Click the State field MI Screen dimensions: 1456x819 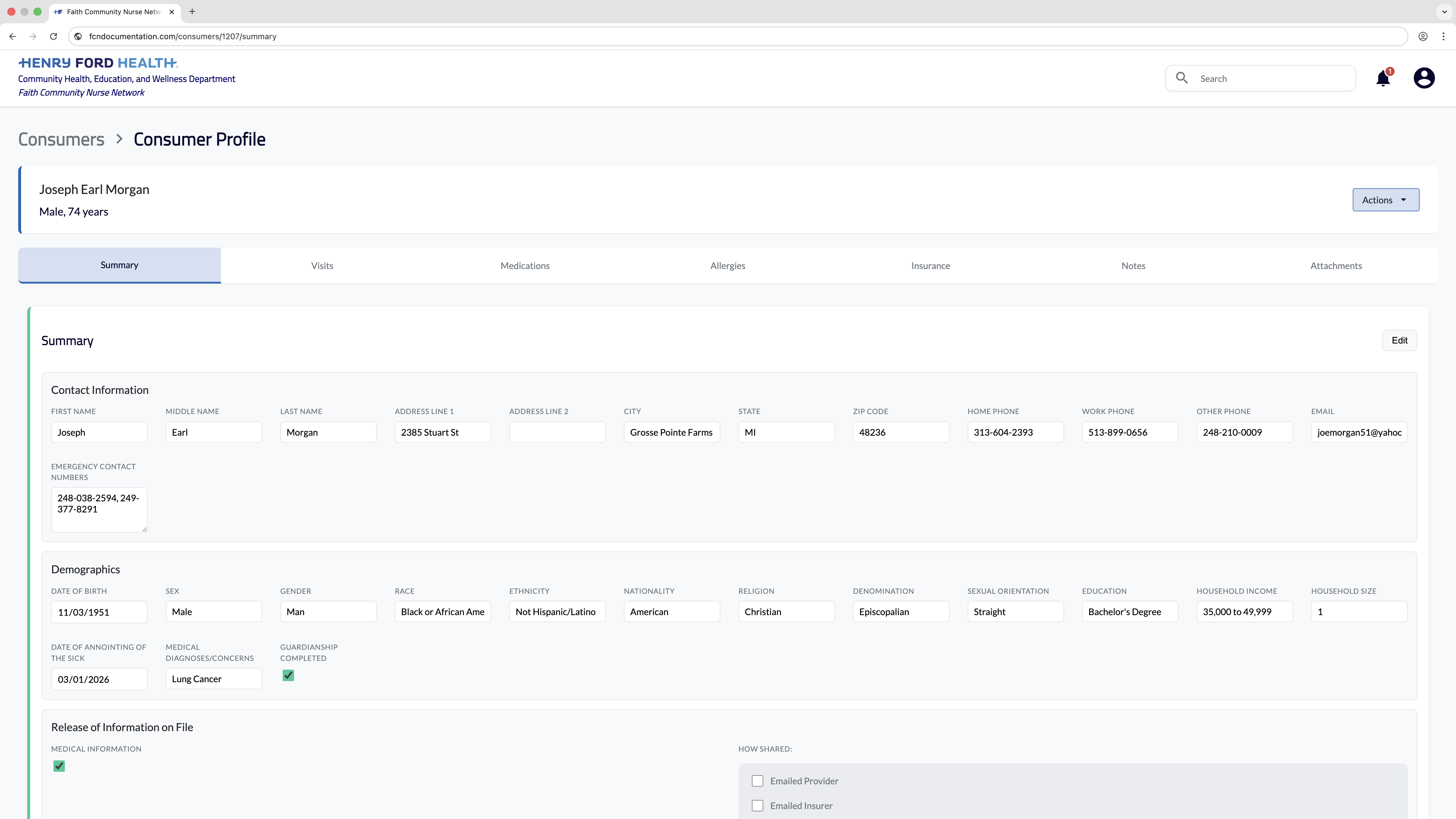click(786, 432)
